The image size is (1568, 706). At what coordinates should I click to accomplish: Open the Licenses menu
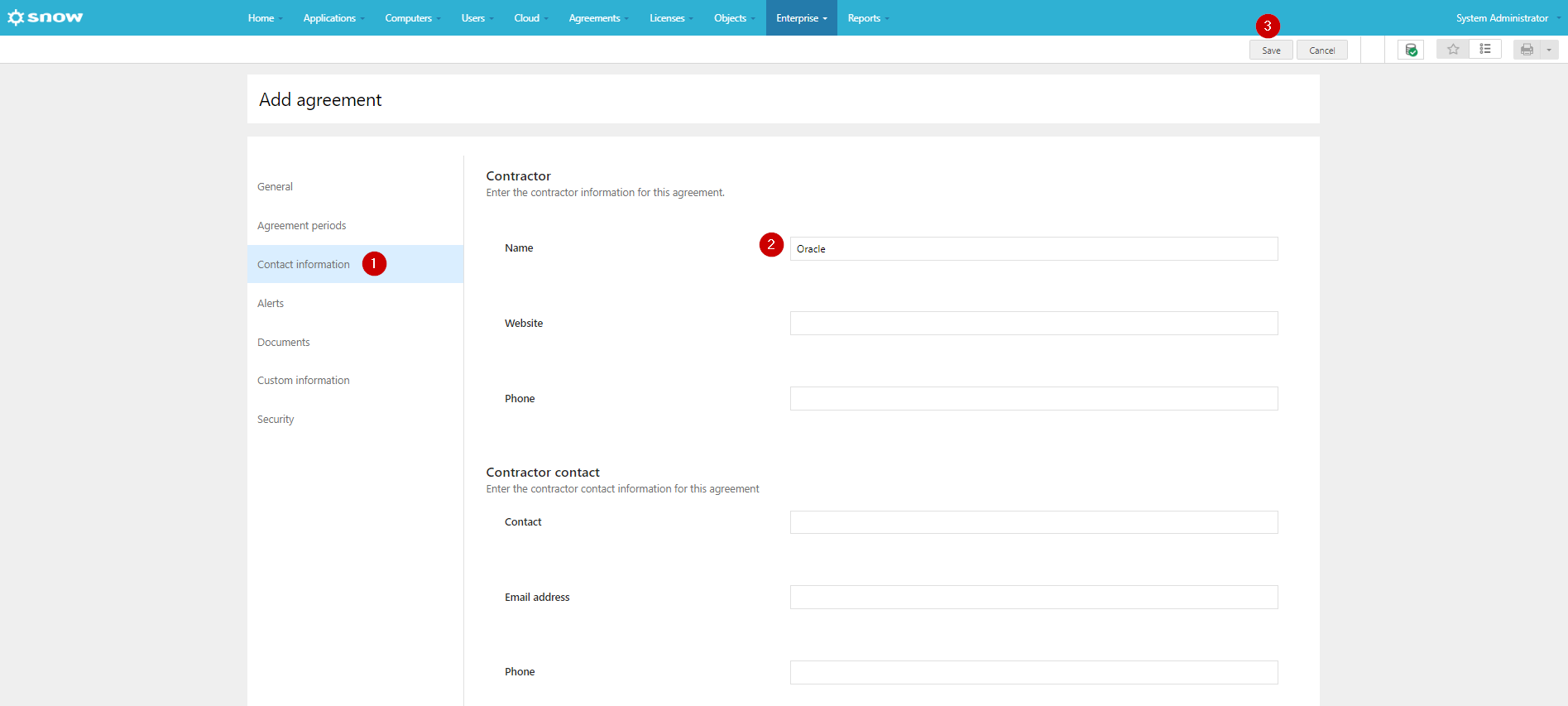tap(671, 18)
